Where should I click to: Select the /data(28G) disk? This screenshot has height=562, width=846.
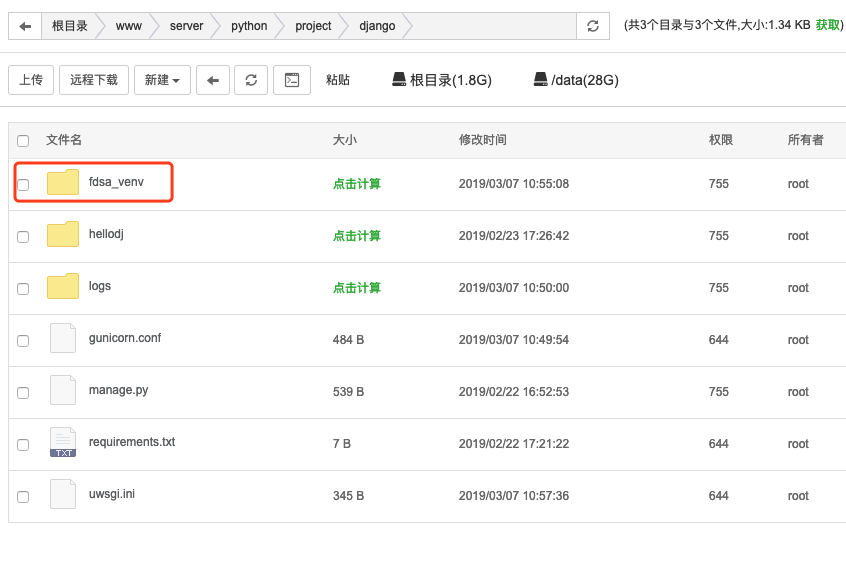(576, 80)
